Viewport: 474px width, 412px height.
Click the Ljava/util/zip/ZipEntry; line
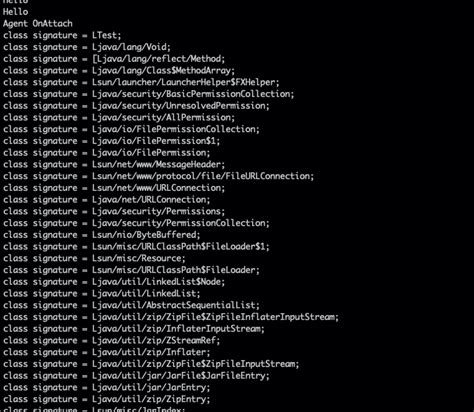coord(107,399)
